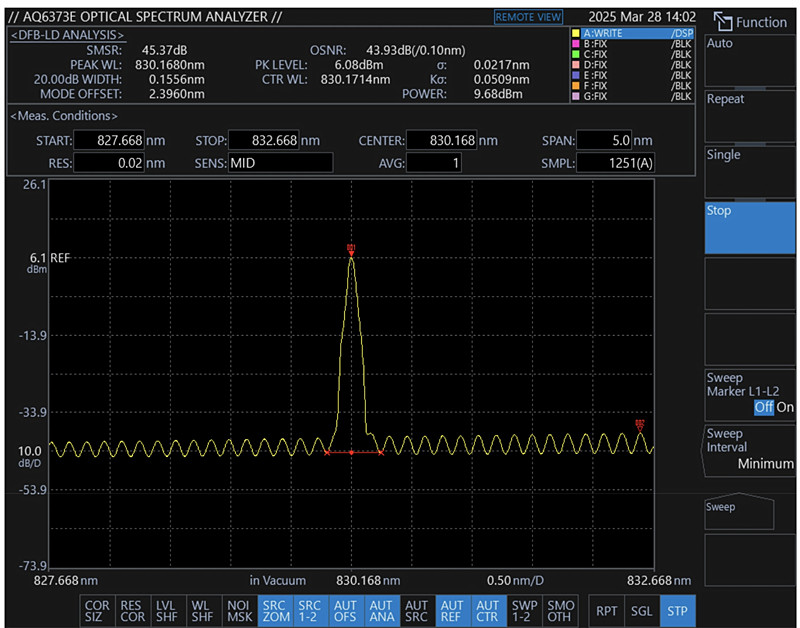Edit the SPAN value field
This screenshot has height=628, width=800.
[x=604, y=140]
